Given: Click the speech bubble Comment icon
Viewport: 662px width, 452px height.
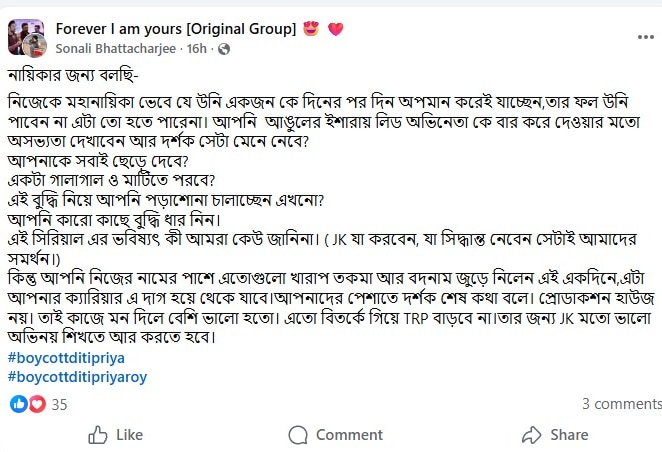Looking at the screenshot, I should click(298, 435).
